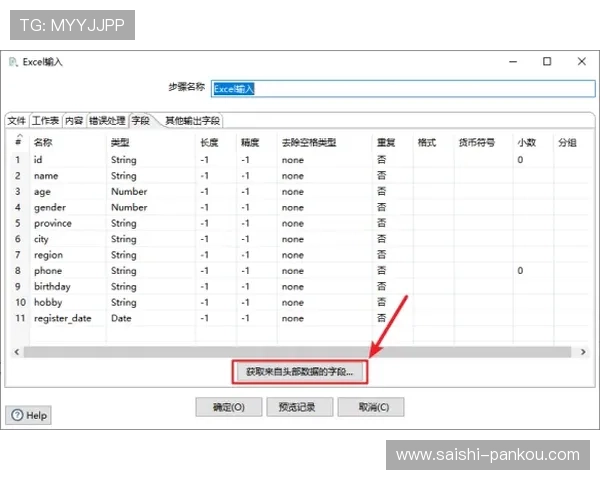600x480 pixels.
Task: Open the 工作表 tab
Action: [x=45, y=121]
